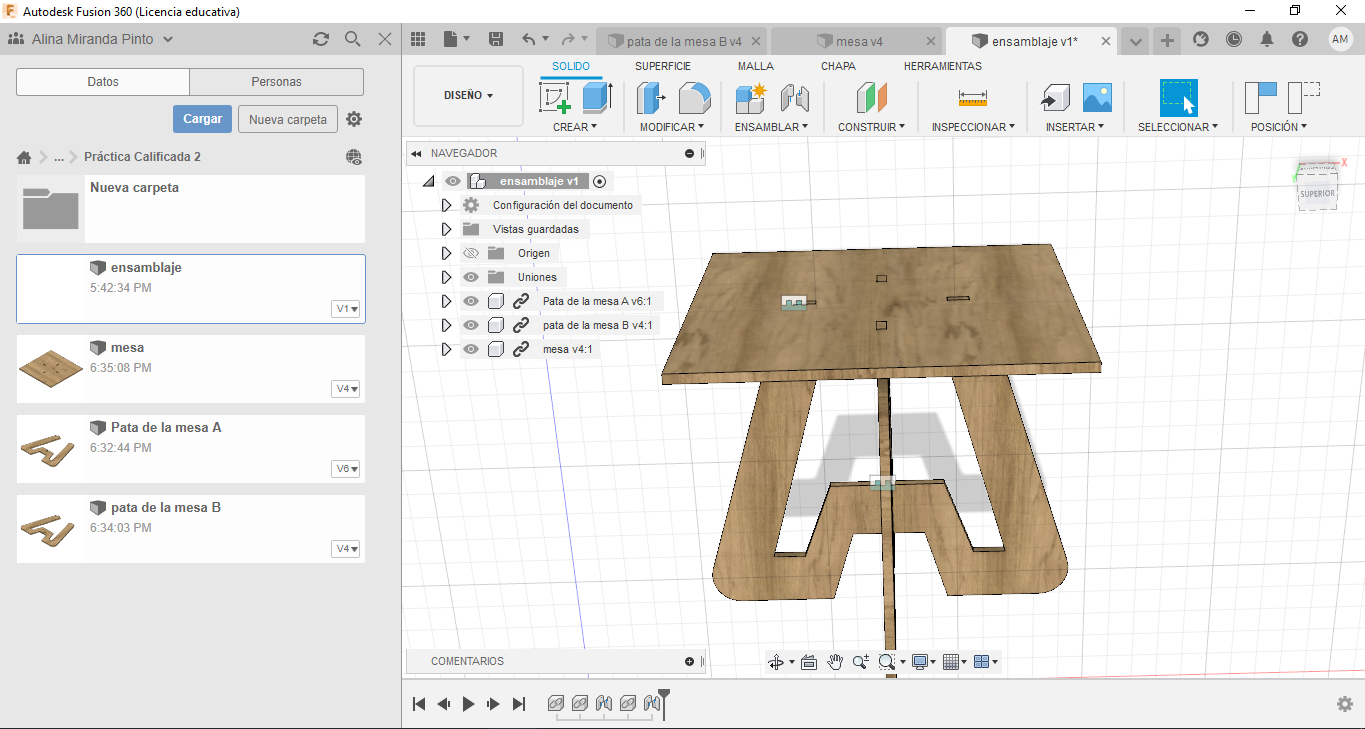Open the Orbit navigation tool
This screenshot has height=729, width=1365.
click(x=775, y=662)
